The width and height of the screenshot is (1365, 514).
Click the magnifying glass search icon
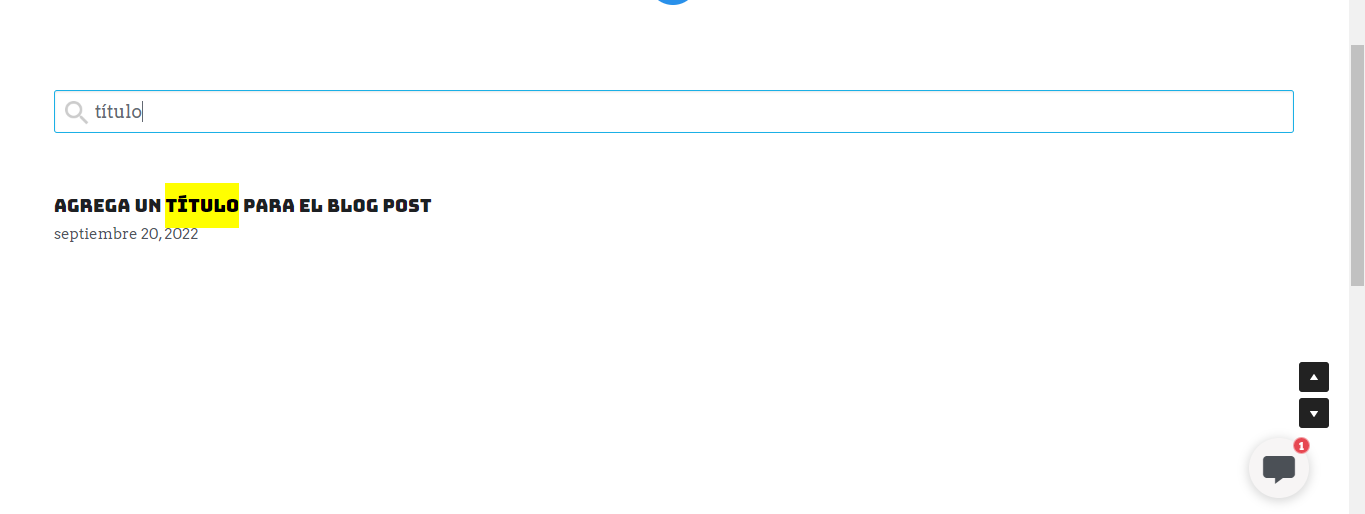(76, 112)
